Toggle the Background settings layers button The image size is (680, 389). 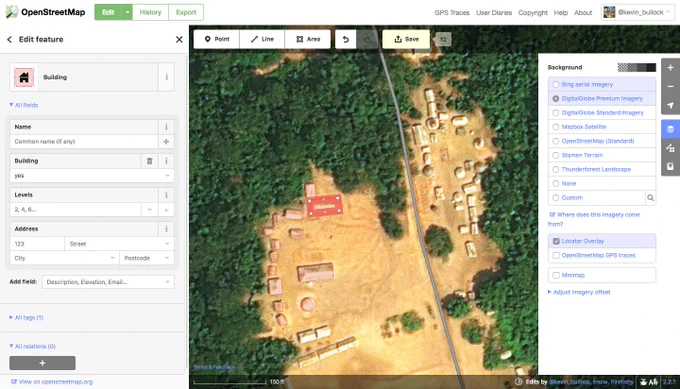(670, 129)
